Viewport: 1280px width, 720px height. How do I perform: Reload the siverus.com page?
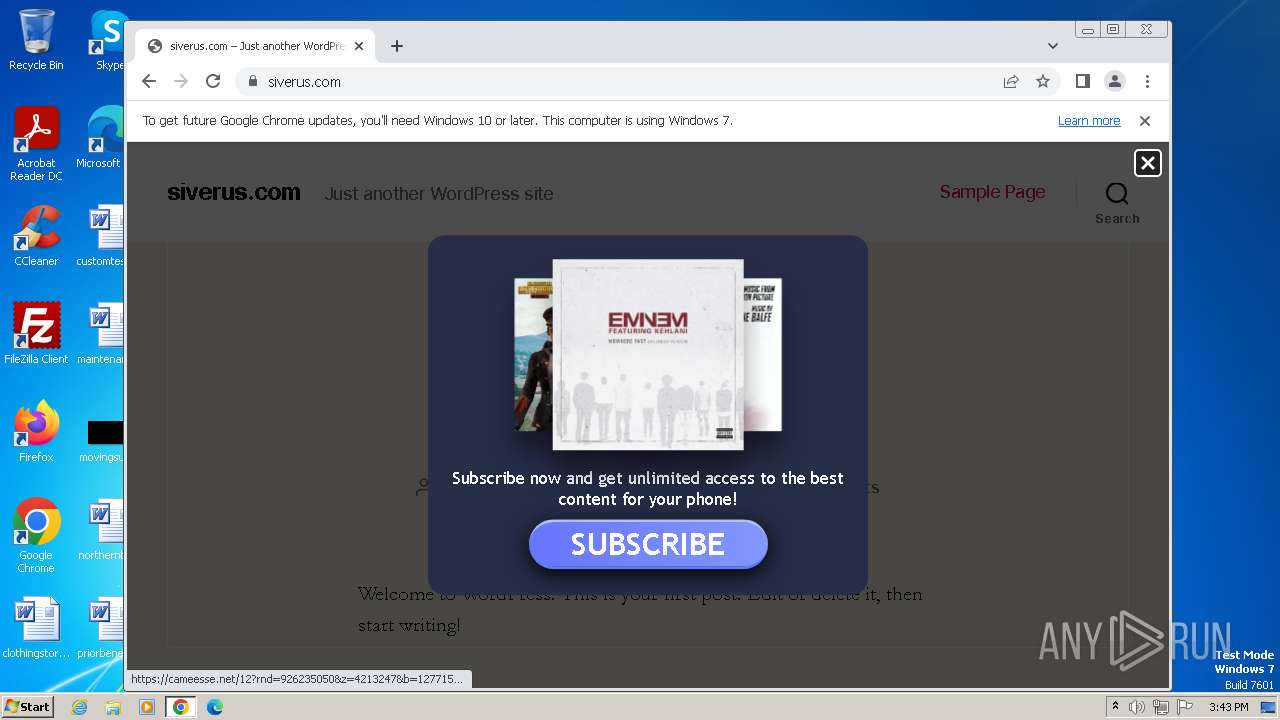pos(213,81)
